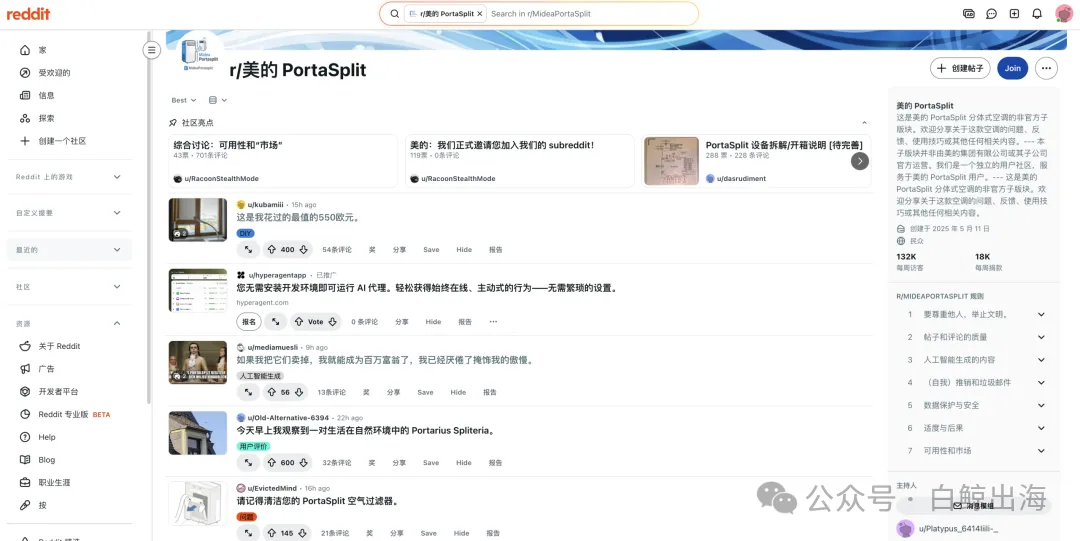1080x541 pixels.
Task: Expand the 550欧元 post preview icon
Action: tap(248, 249)
